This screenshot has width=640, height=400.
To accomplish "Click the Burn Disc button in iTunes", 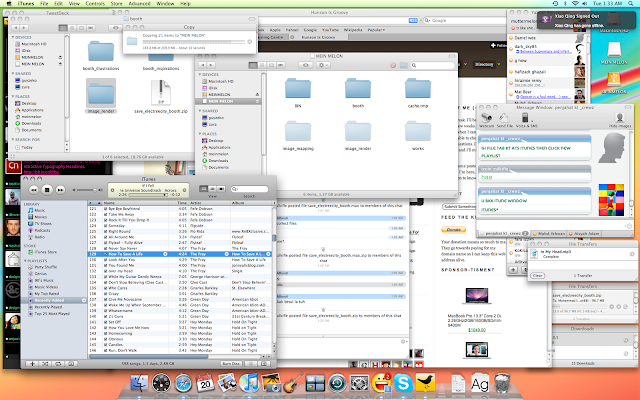I will coord(231,363).
